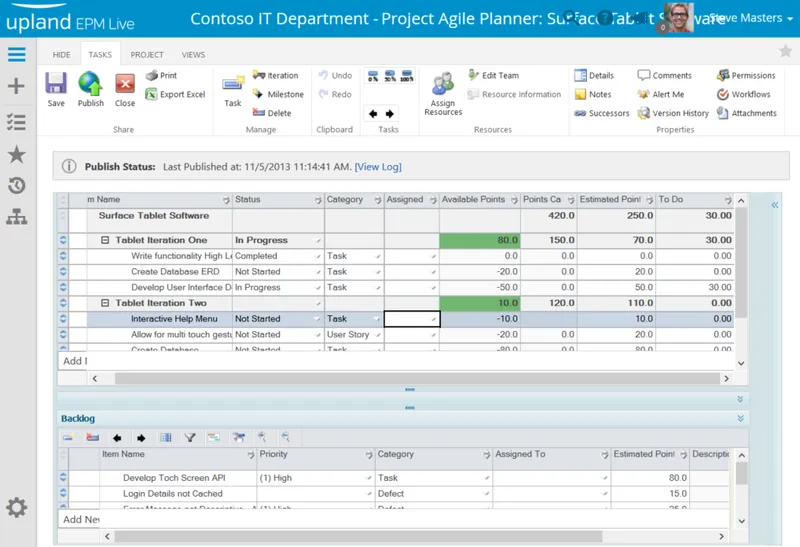Collapse Tablet Iteration One
The width and height of the screenshot is (800, 547).
pos(105,240)
